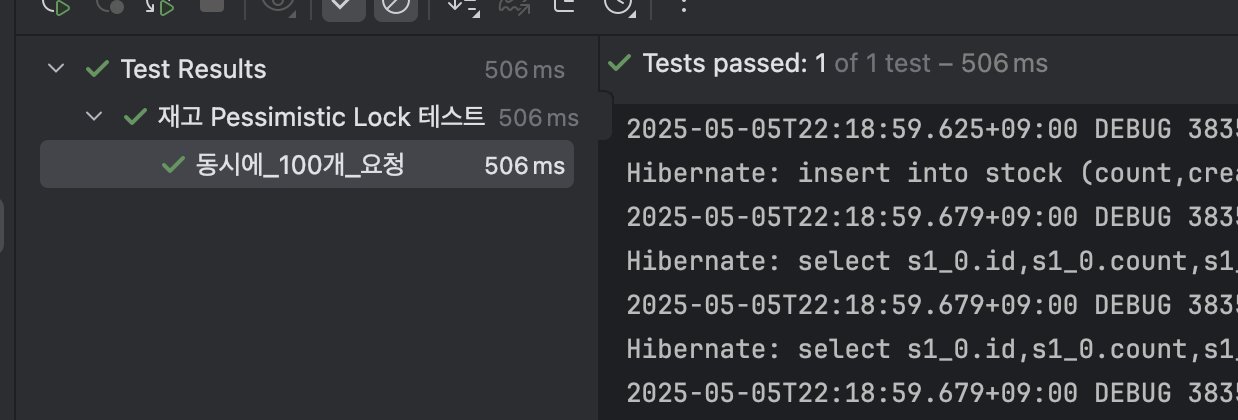
Task: Open the sort tests dropdown icon
Action: click(462, 5)
